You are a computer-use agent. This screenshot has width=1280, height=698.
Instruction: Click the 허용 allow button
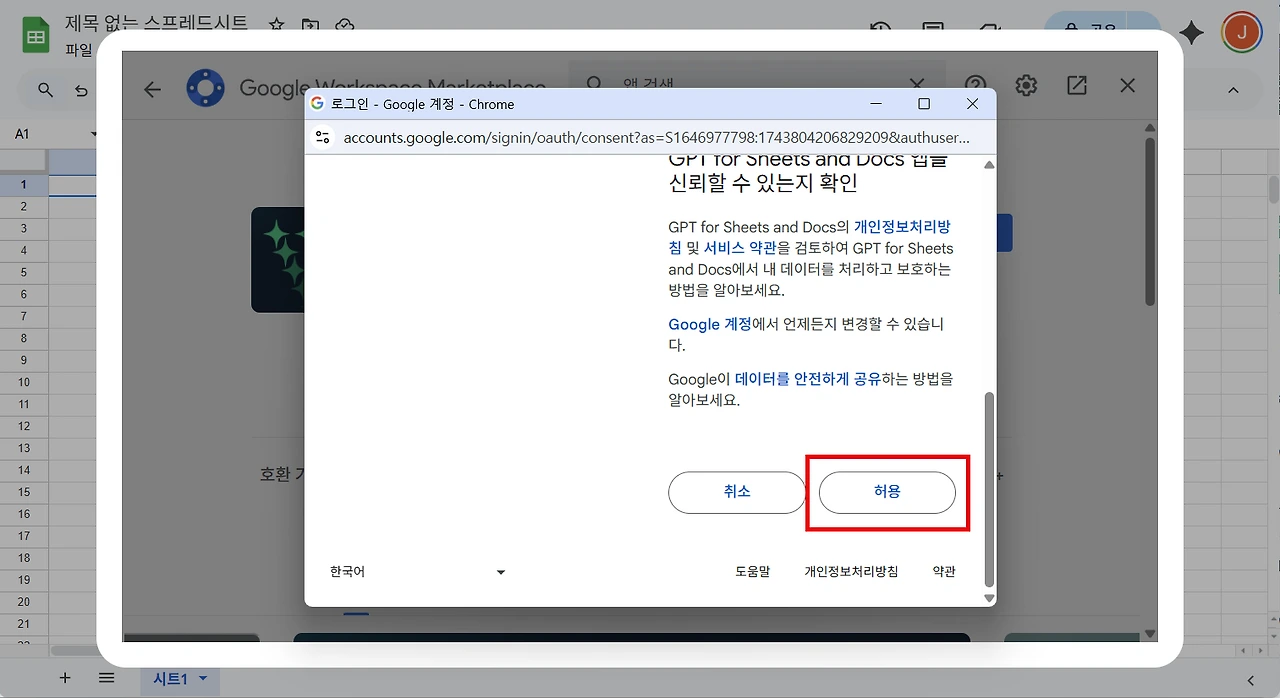click(x=887, y=492)
